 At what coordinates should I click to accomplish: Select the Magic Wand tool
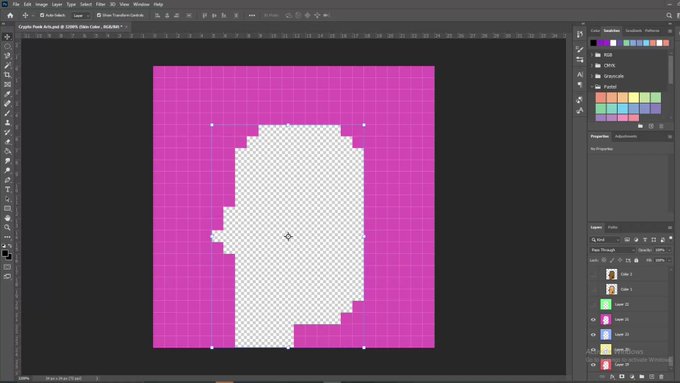pos(7,65)
